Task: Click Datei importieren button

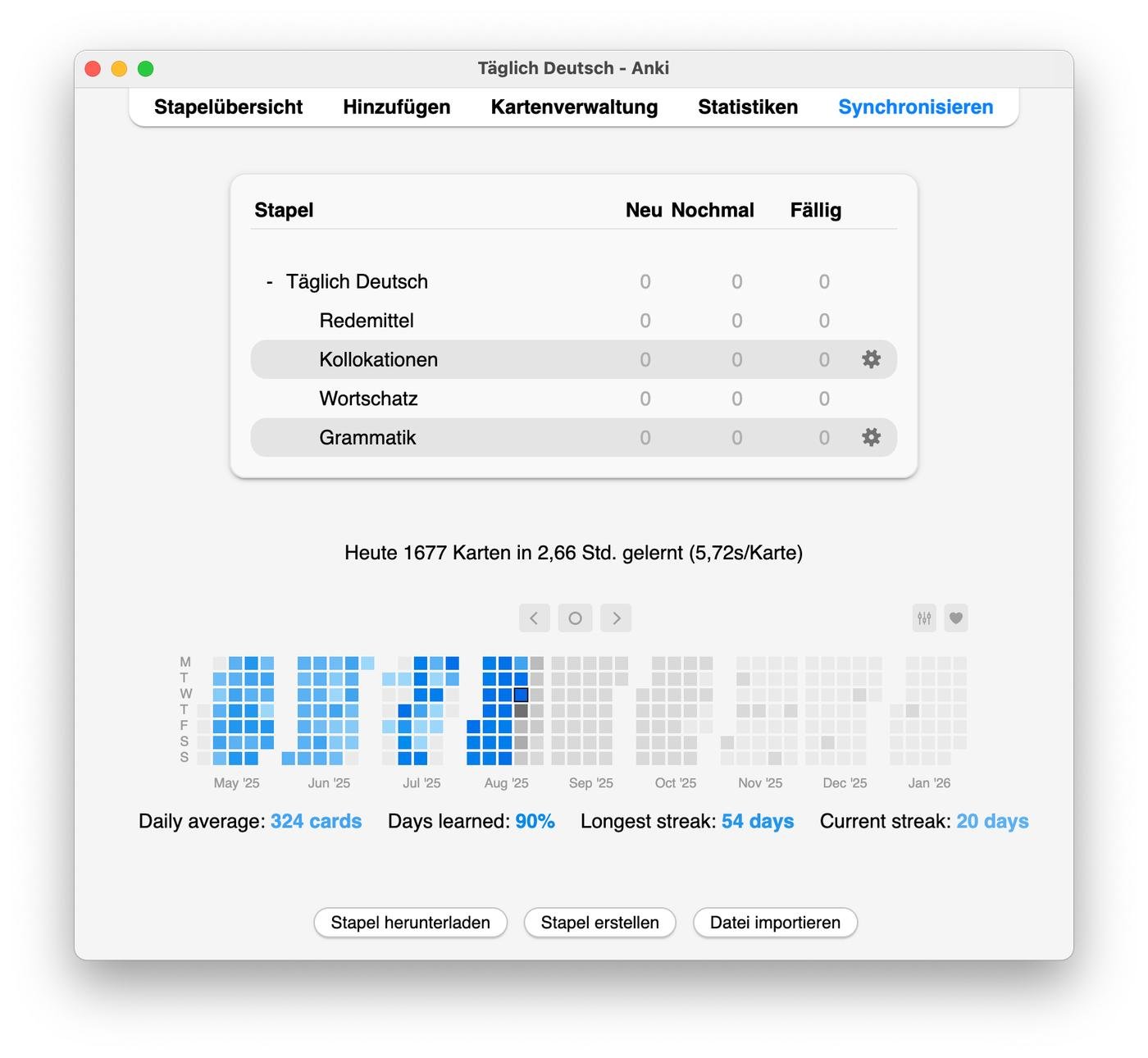Action: click(776, 923)
